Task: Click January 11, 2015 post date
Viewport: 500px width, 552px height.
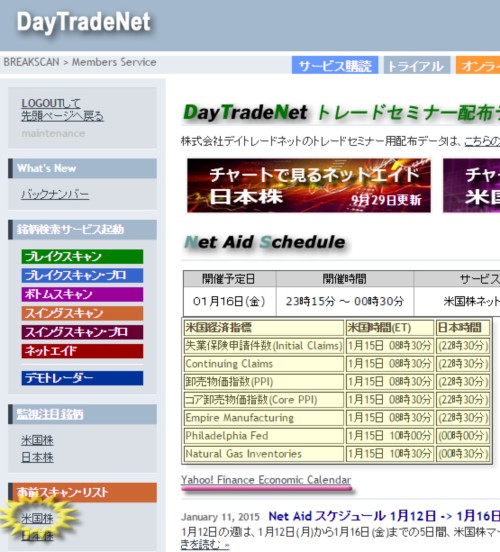Action: point(220,517)
